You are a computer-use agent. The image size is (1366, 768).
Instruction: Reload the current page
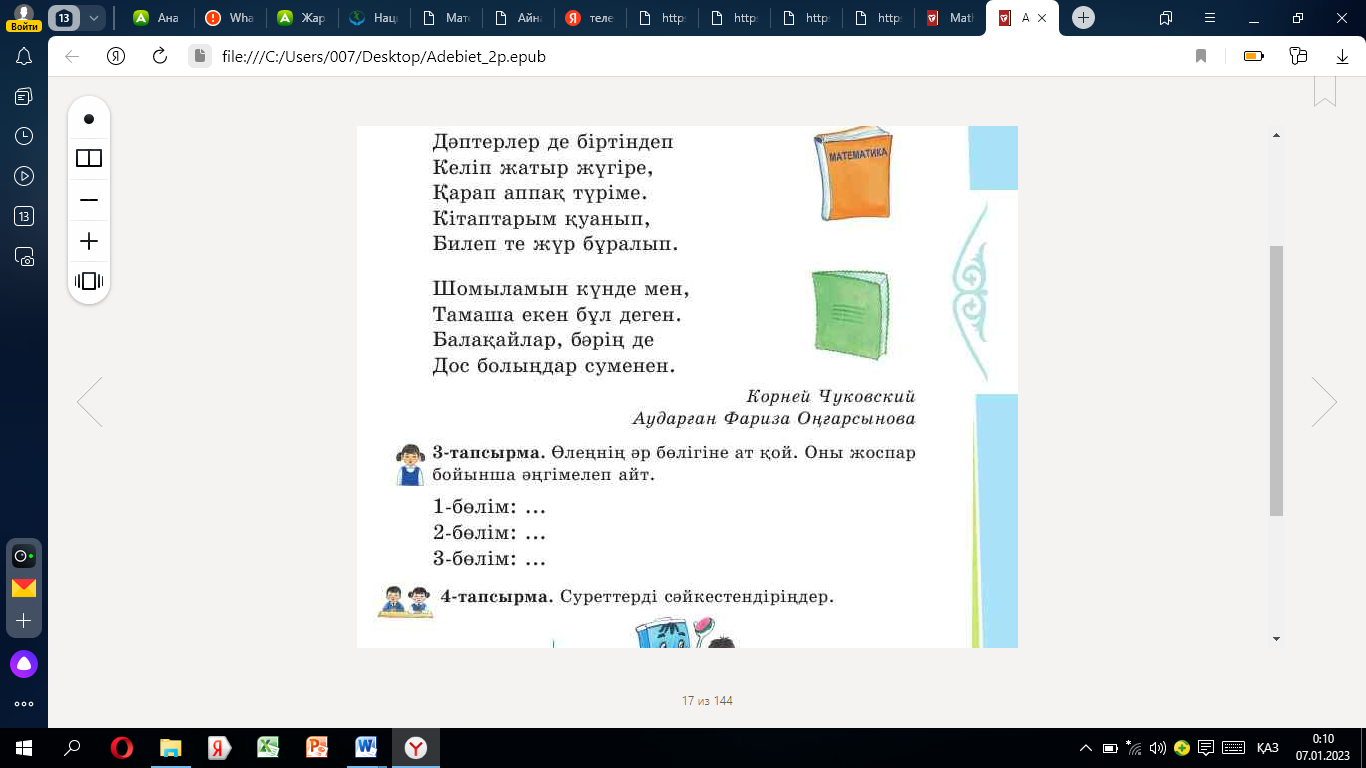(159, 57)
